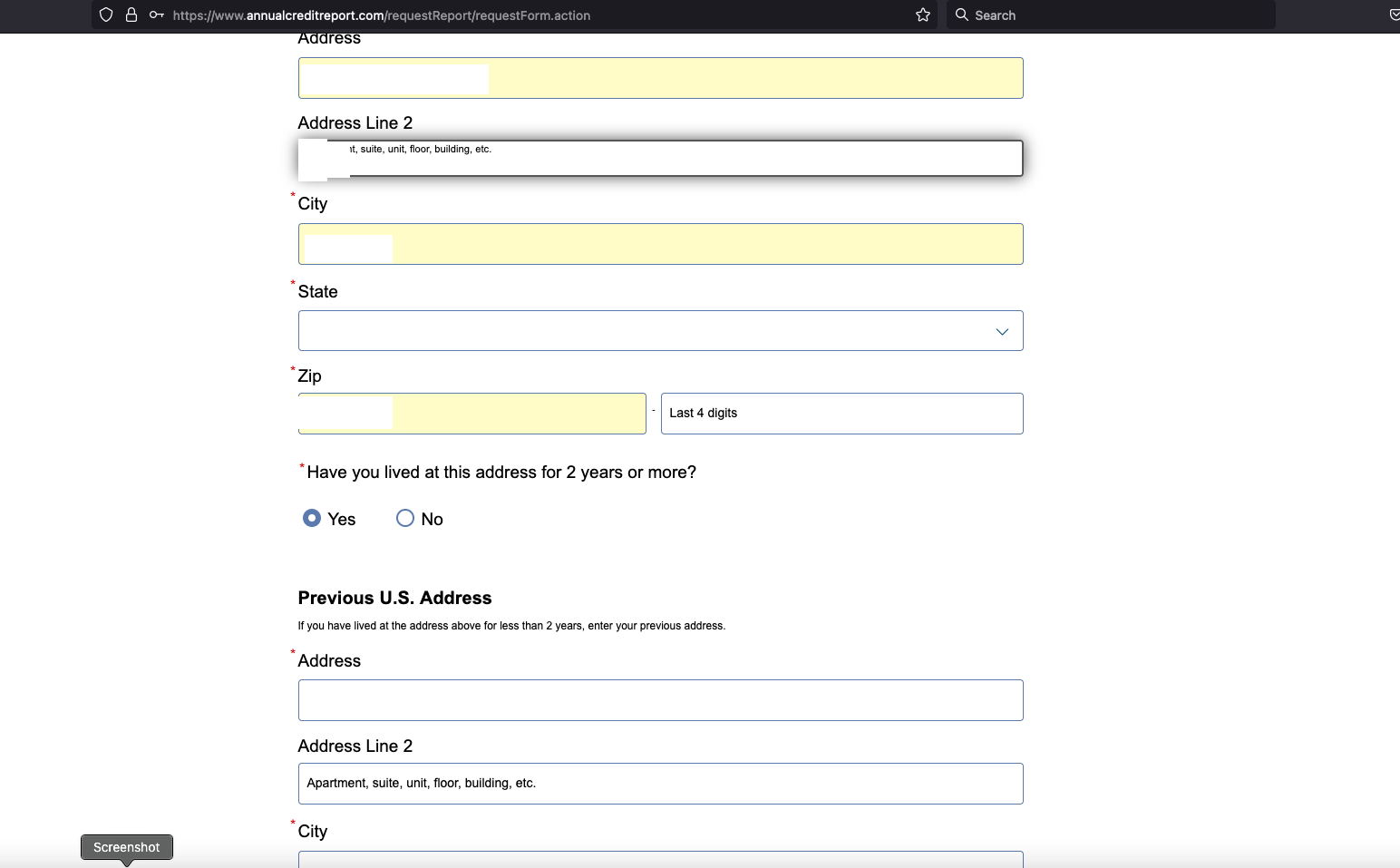Click the magnifying glass search icon
The width and height of the screenshot is (1400, 868).
(x=962, y=15)
